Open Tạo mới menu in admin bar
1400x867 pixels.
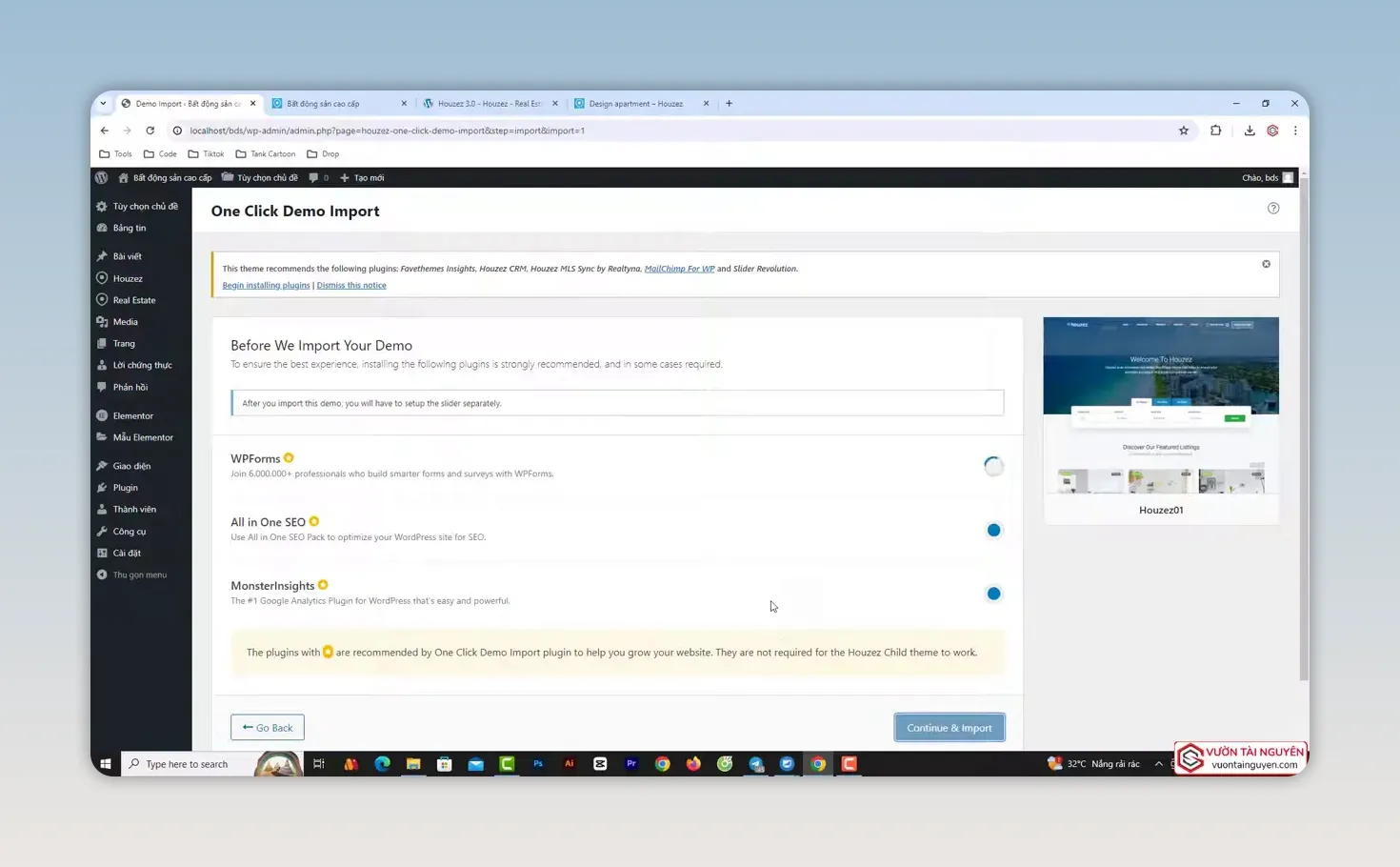[362, 177]
